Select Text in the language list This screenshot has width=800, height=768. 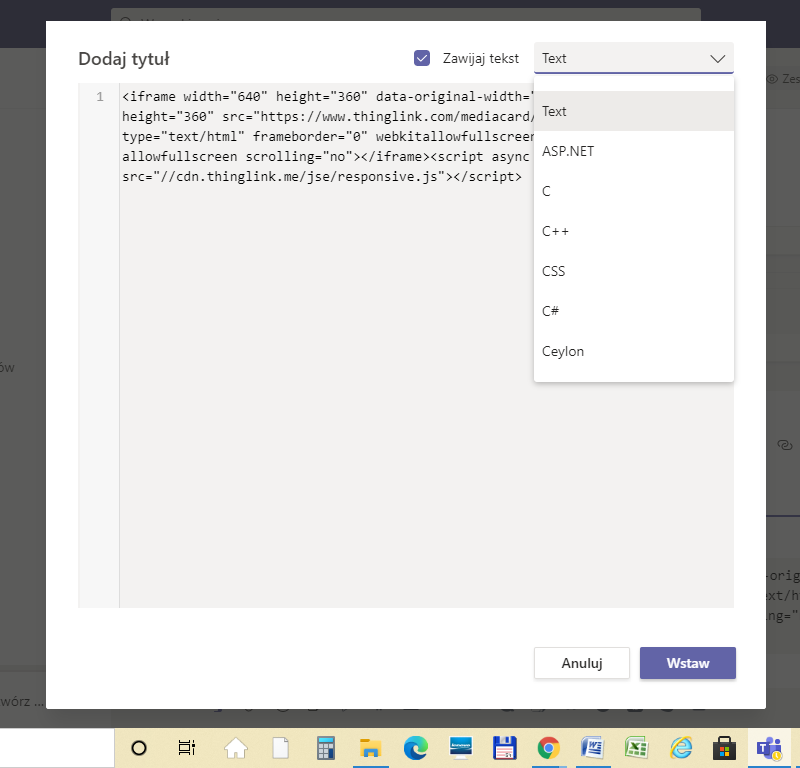(x=633, y=111)
